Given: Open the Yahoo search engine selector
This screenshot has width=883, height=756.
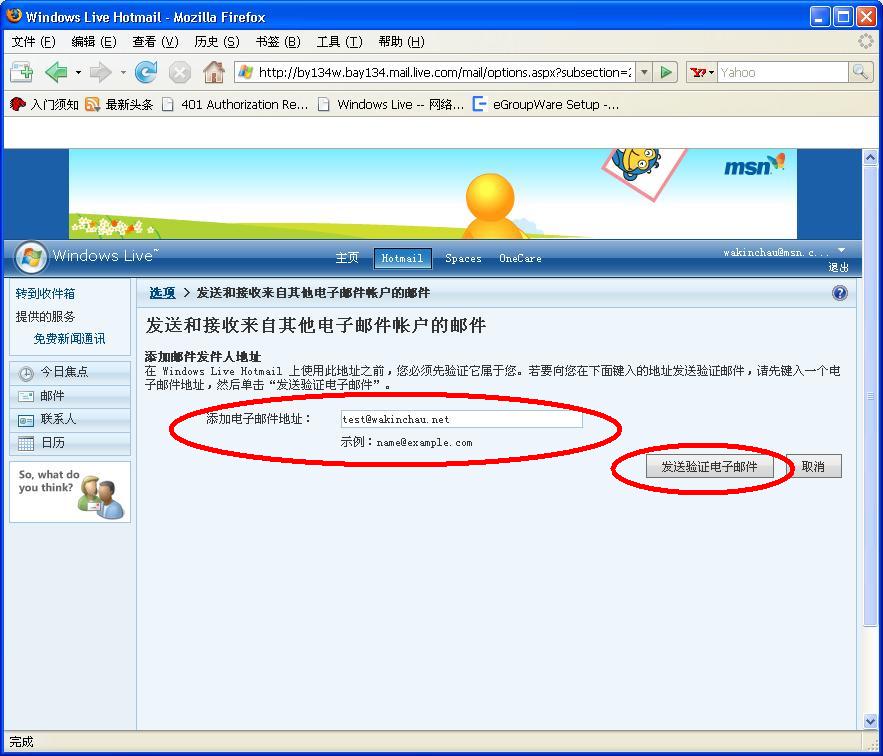Looking at the screenshot, I should [x=702, y=72].
